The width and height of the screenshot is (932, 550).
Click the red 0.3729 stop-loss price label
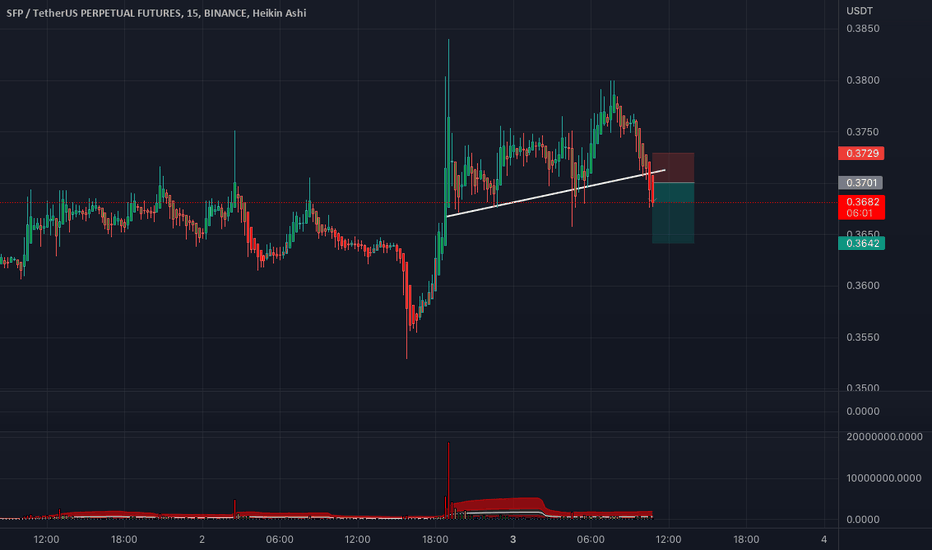click(861, 153)
